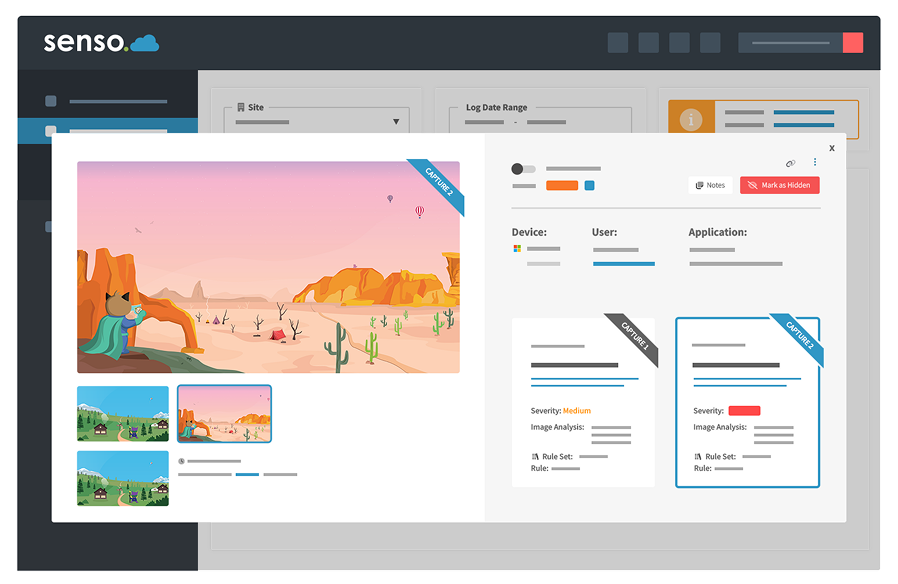Click the first sidebar item checkbox

pos(51,101)
